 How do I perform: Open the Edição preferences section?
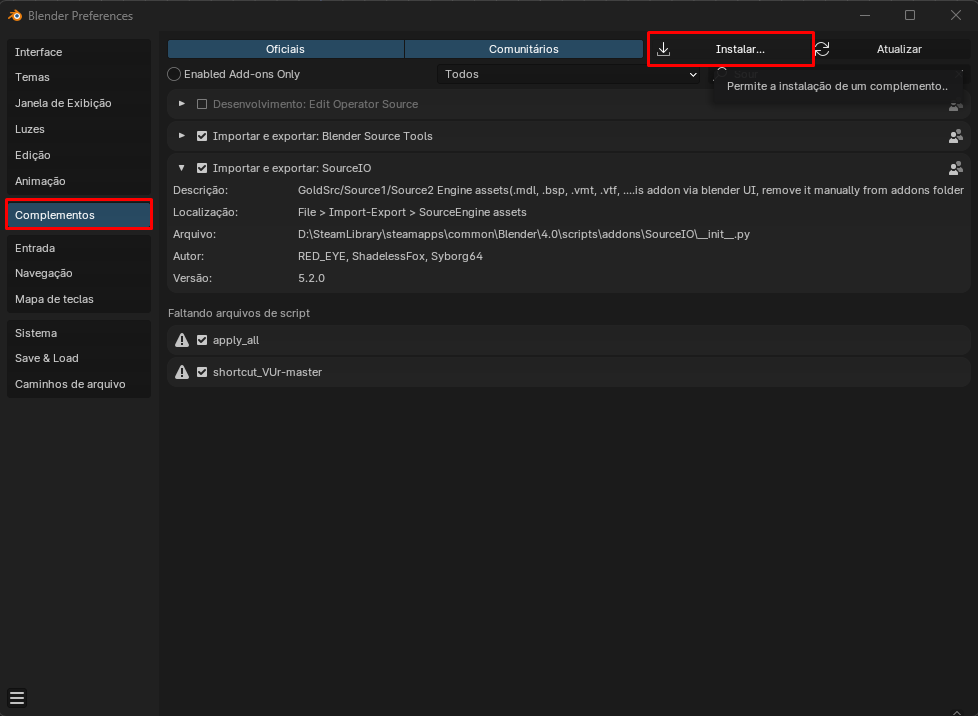point(79,155)
